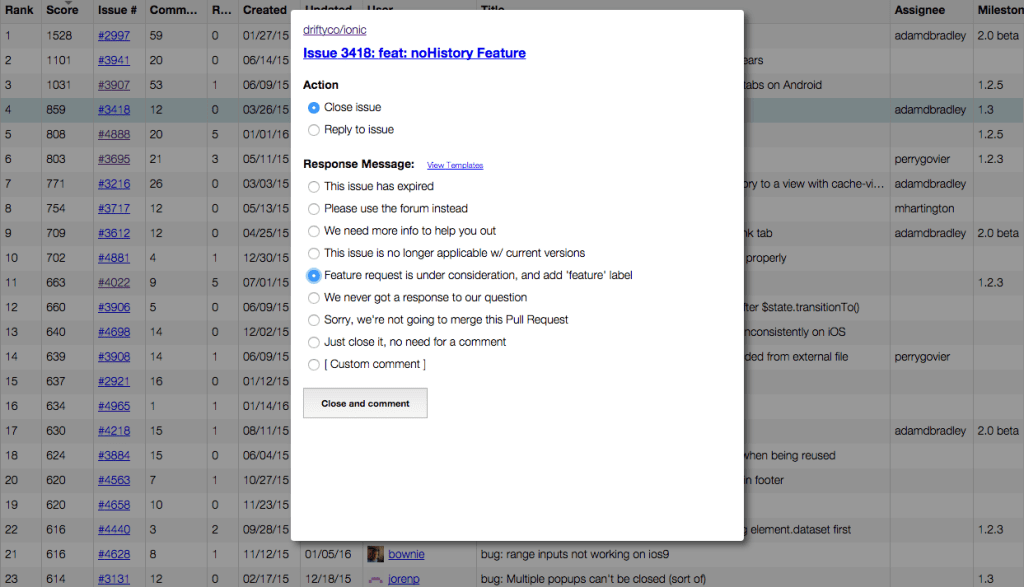The width and height of the screenshot is (1024, 587).
Task: Click the 'Close and comment' button
Action: pos(365,404)
